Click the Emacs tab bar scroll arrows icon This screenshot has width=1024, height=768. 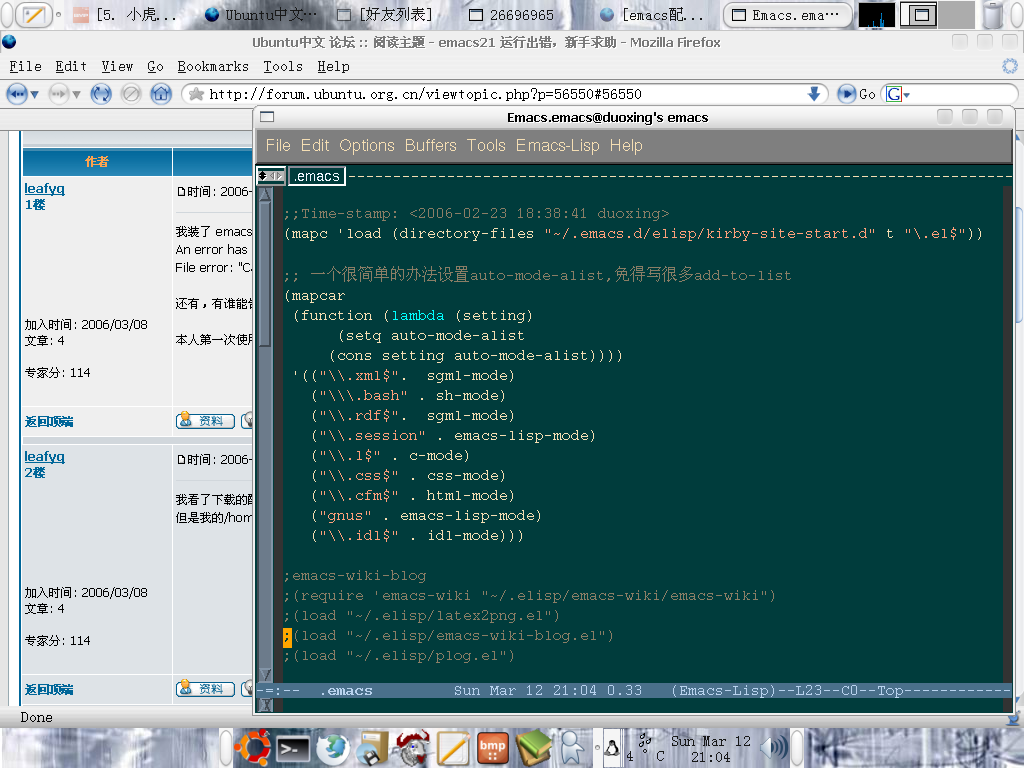click(271, 176)
